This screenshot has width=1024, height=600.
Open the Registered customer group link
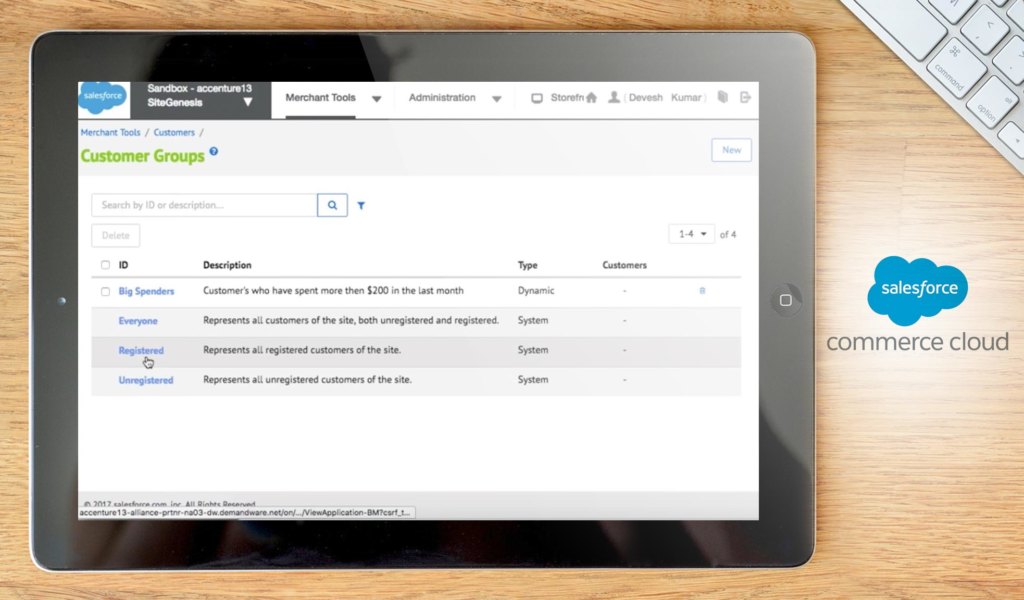[x=141, y=351]
